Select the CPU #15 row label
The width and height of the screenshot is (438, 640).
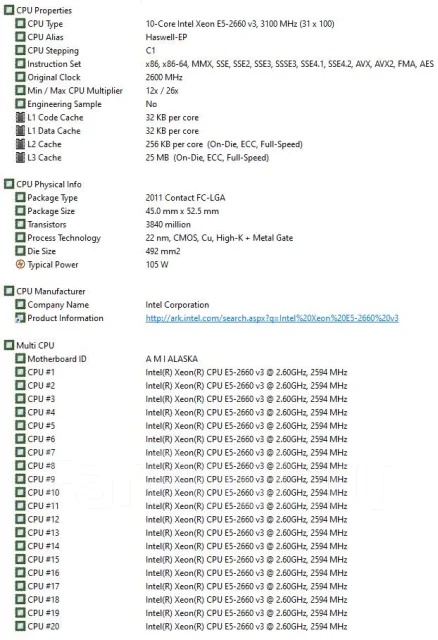coord(43,559)
